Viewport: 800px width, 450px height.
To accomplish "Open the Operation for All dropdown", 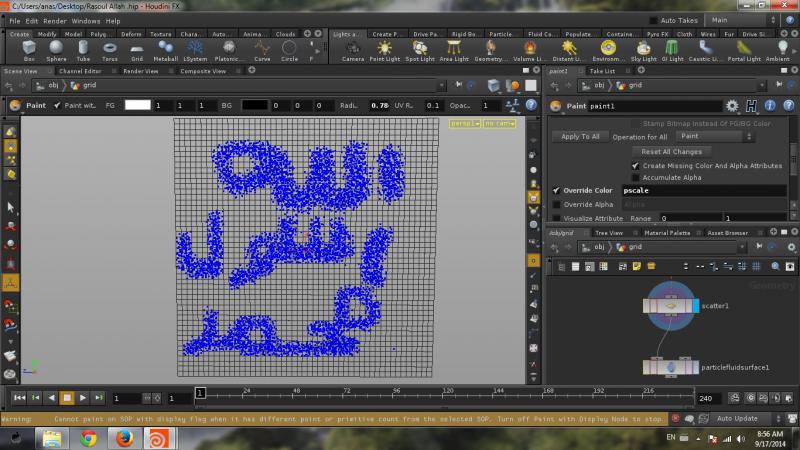I will coord(715,136).
